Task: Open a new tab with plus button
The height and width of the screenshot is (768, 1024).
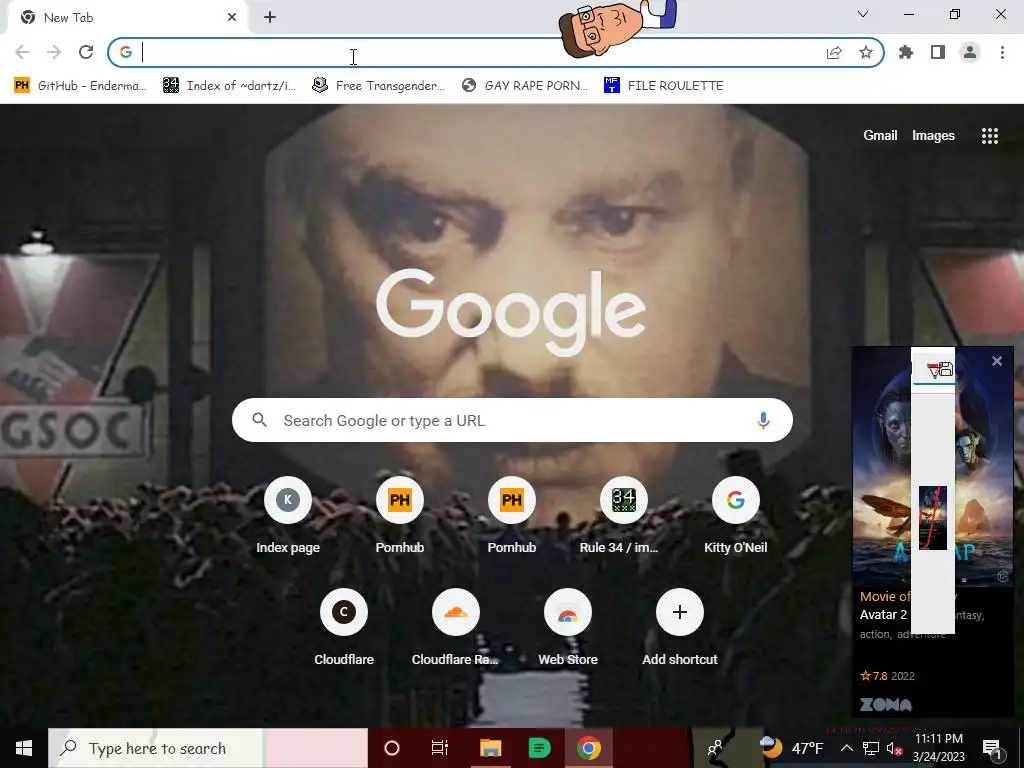Action: [x=270, y=18]
